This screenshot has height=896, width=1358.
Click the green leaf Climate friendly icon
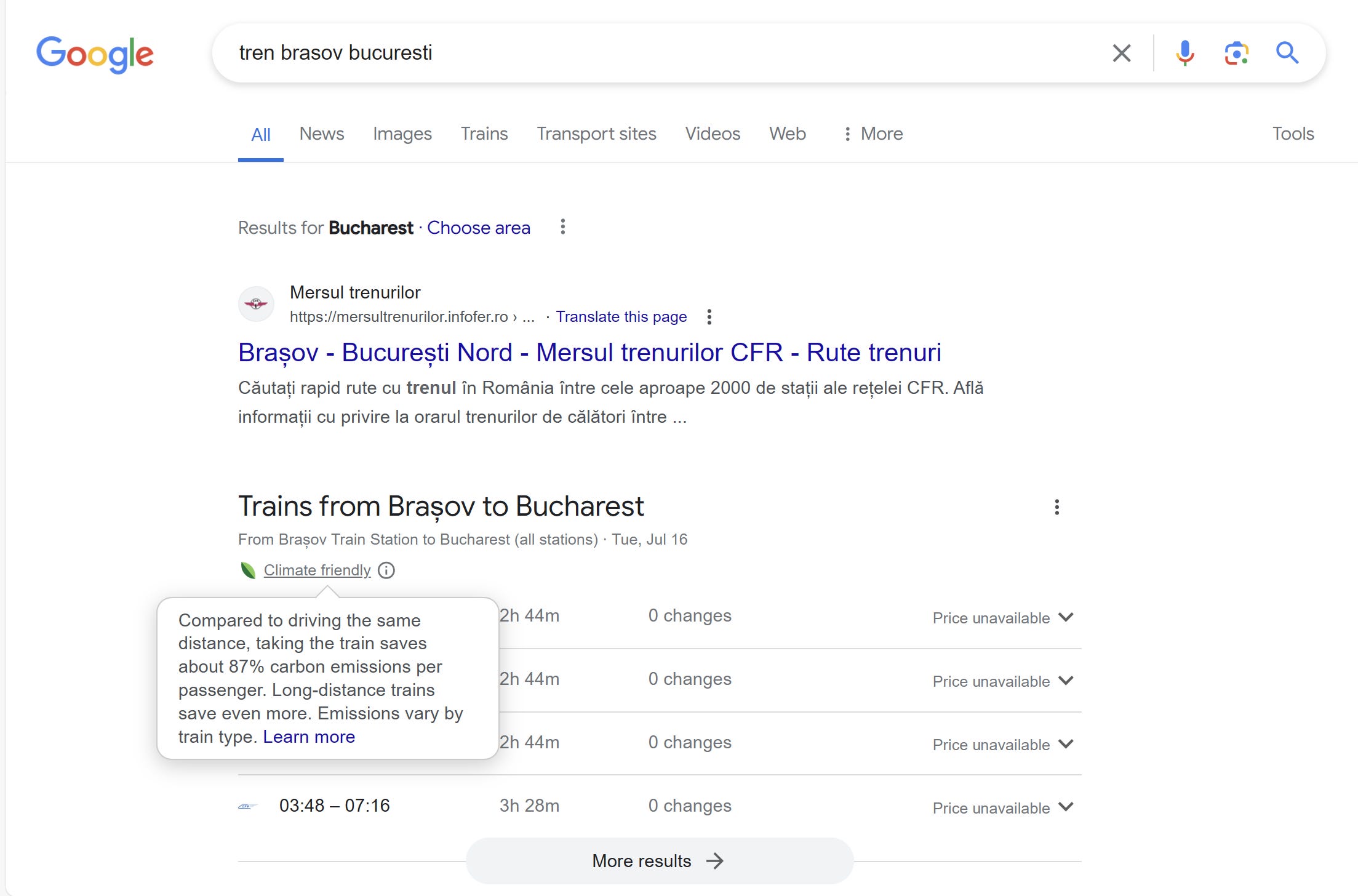tap(248, 570)
